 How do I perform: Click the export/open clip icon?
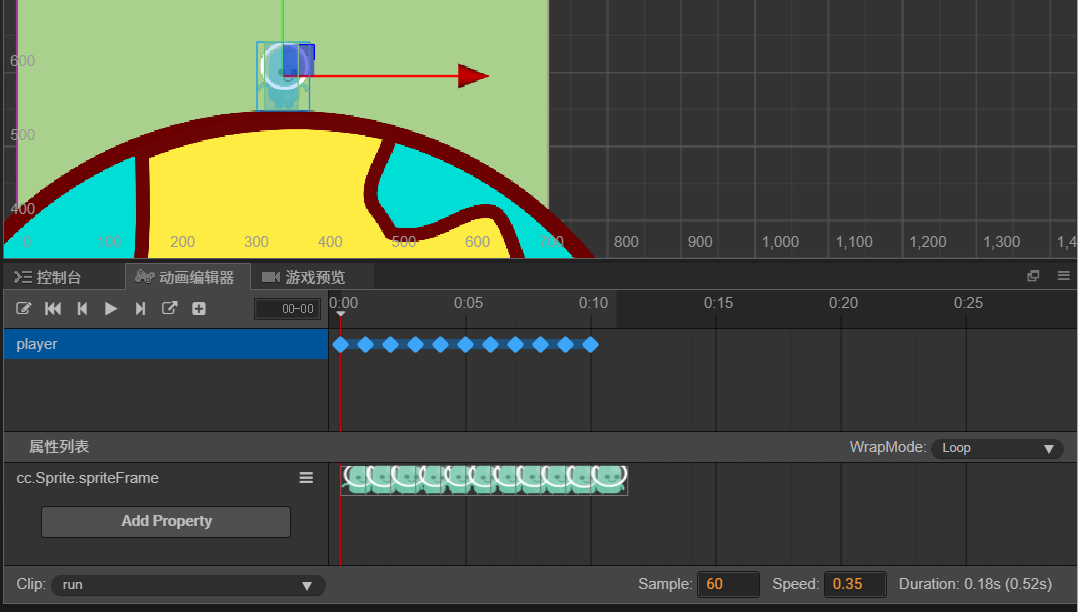click(x=169, y=309)
